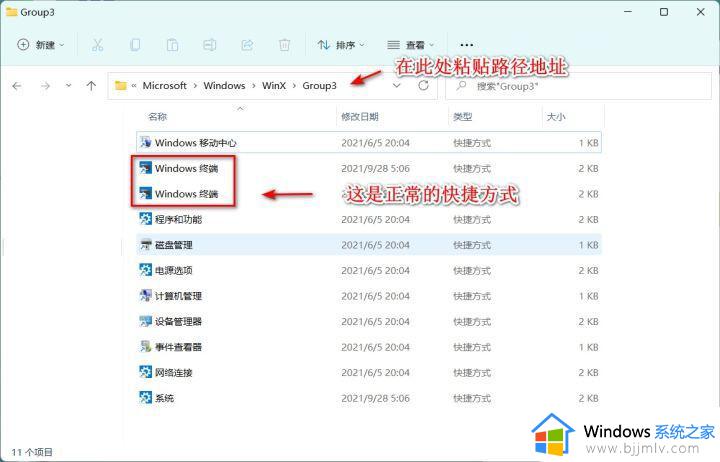Click the 系统 file icon
Screen dimensions: 720x462
146,397
